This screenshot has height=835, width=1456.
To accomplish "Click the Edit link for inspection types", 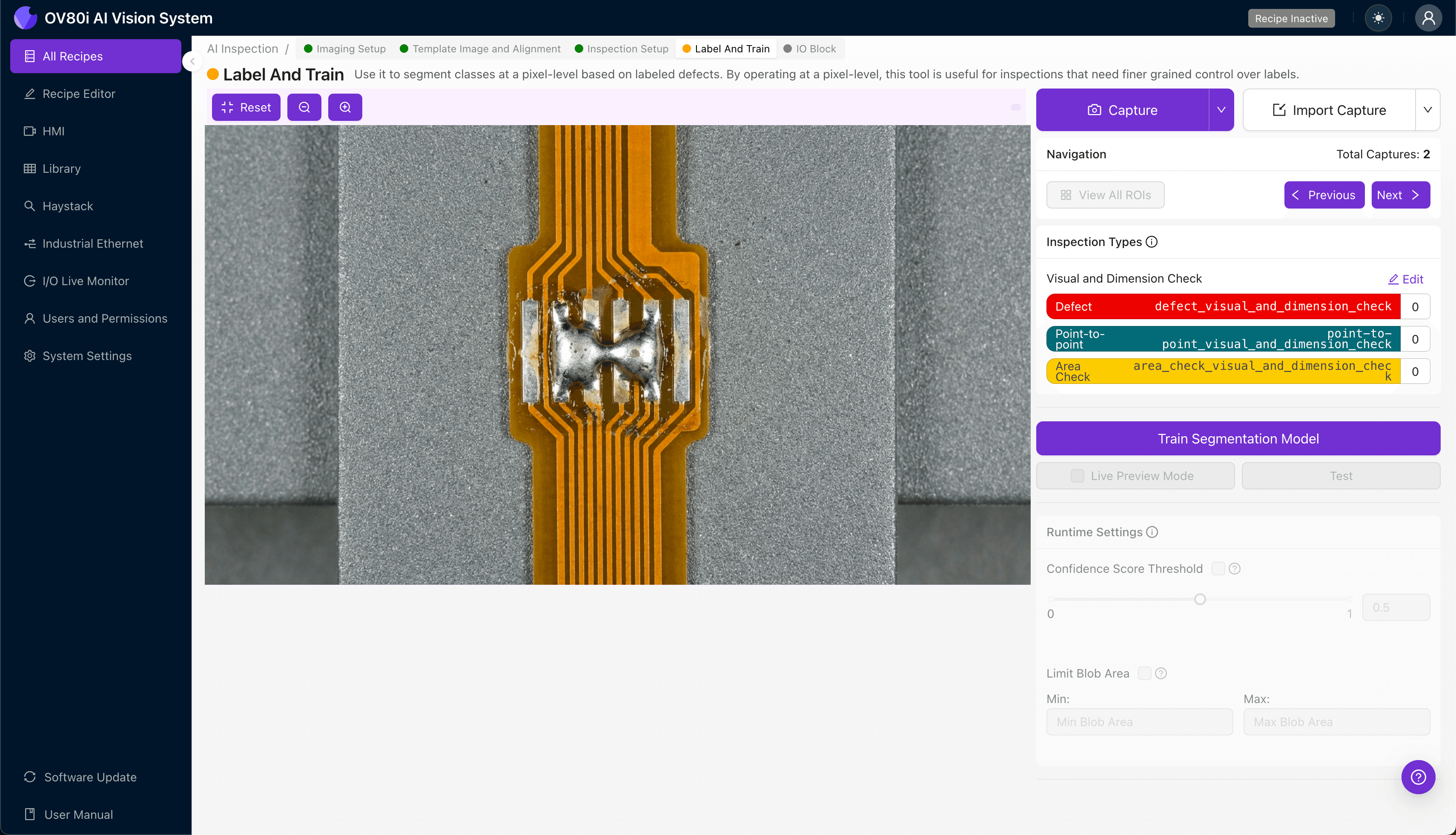I will (1405, 279).
